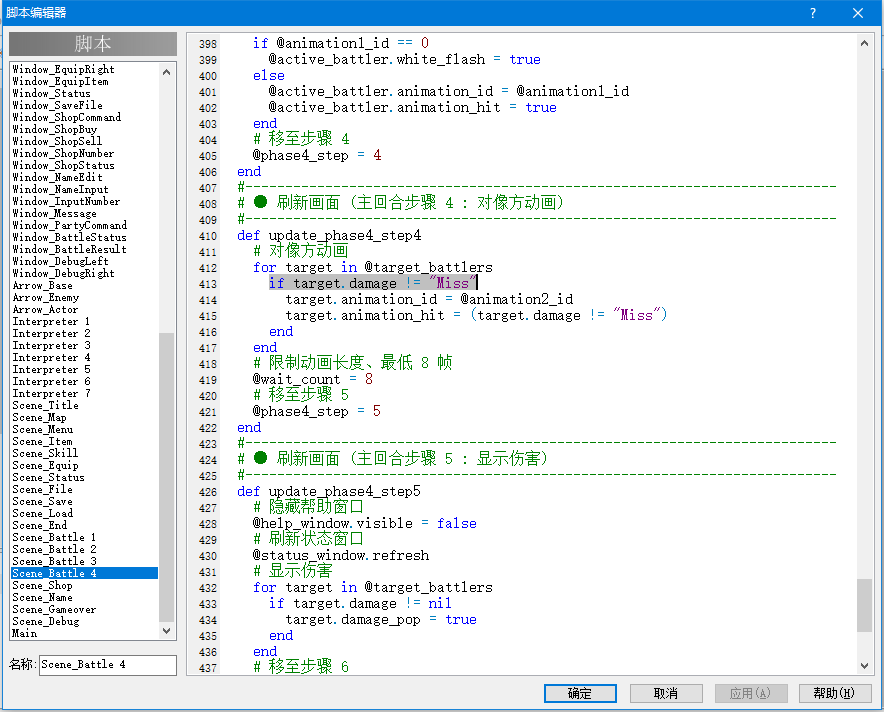This screenshot has height=712, width=884.
Task: Click the 名称 script name field
Action: tap(108, 665)
